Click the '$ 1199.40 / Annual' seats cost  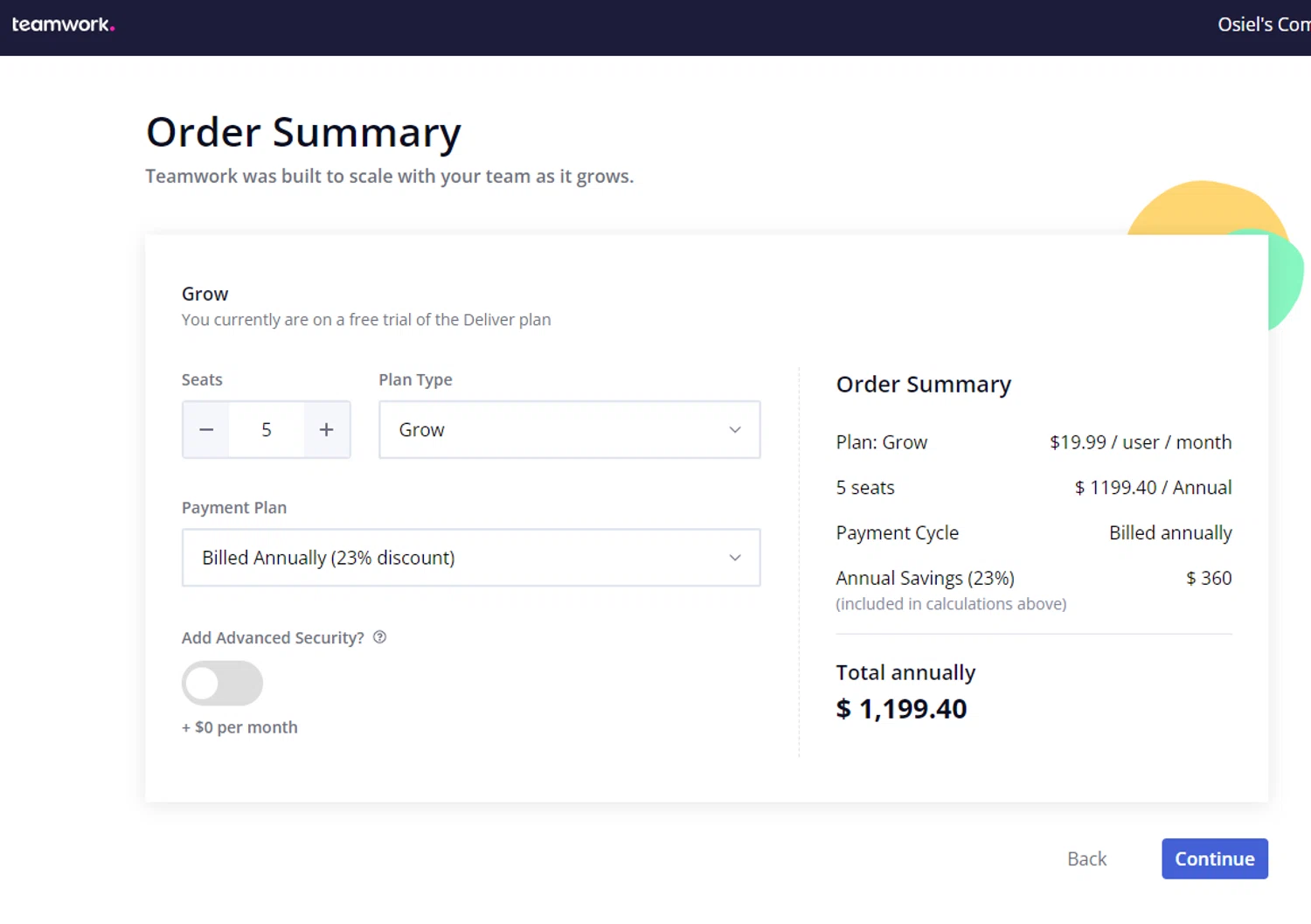coord(1153,488)
